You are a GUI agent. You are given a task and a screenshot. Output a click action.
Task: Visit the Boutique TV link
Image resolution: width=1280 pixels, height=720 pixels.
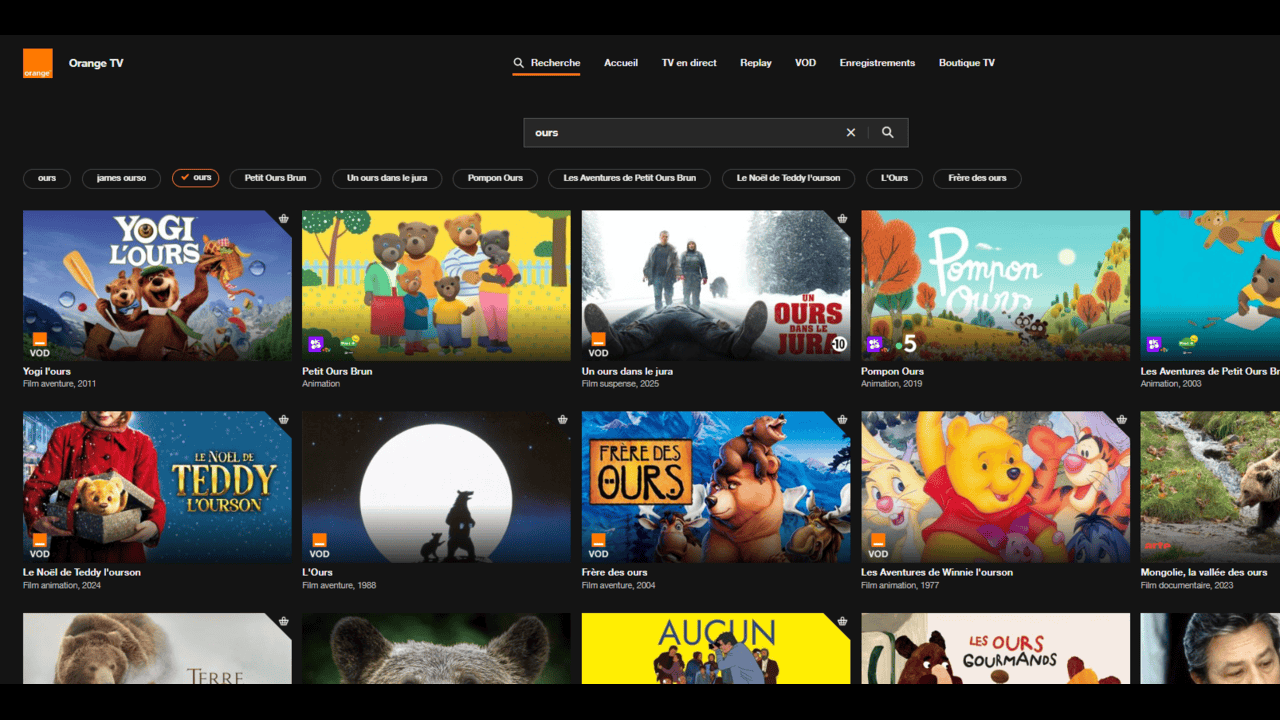tap(966, 63)
